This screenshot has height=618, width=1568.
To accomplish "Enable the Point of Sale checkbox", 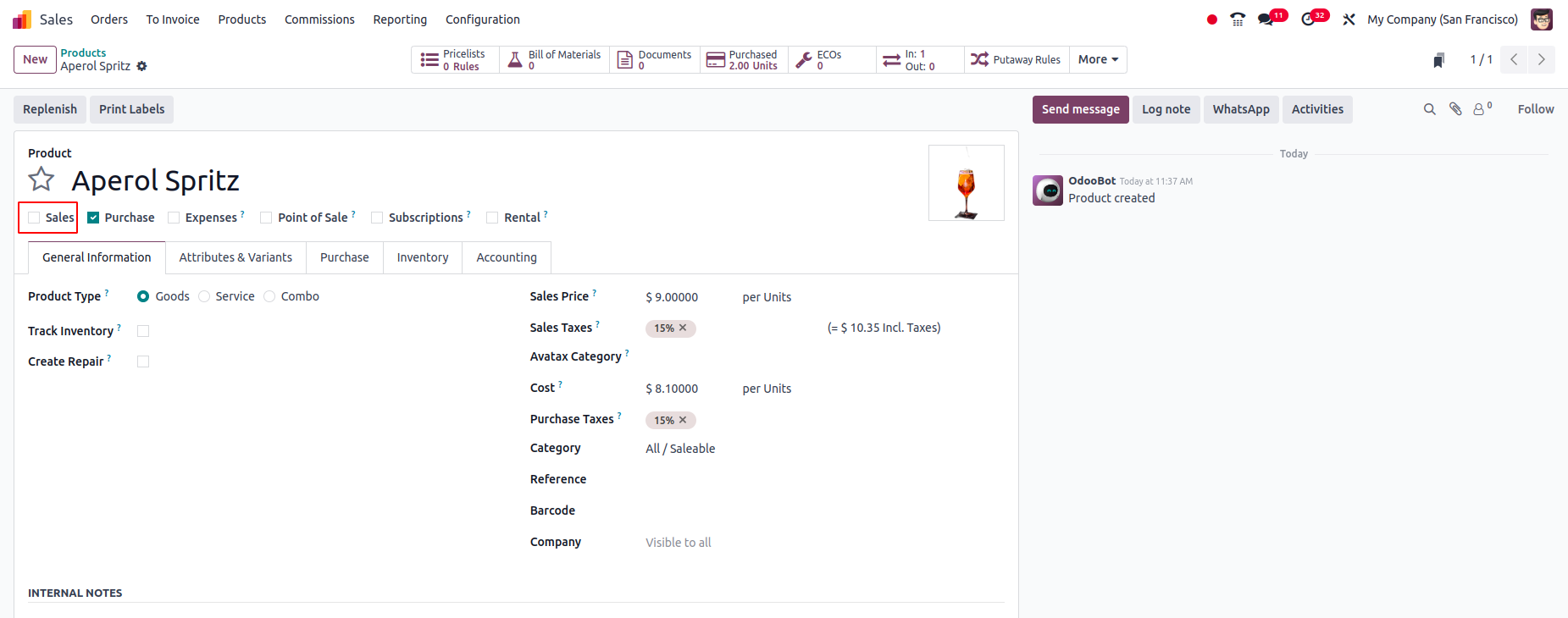I will [x=266, y=218].
